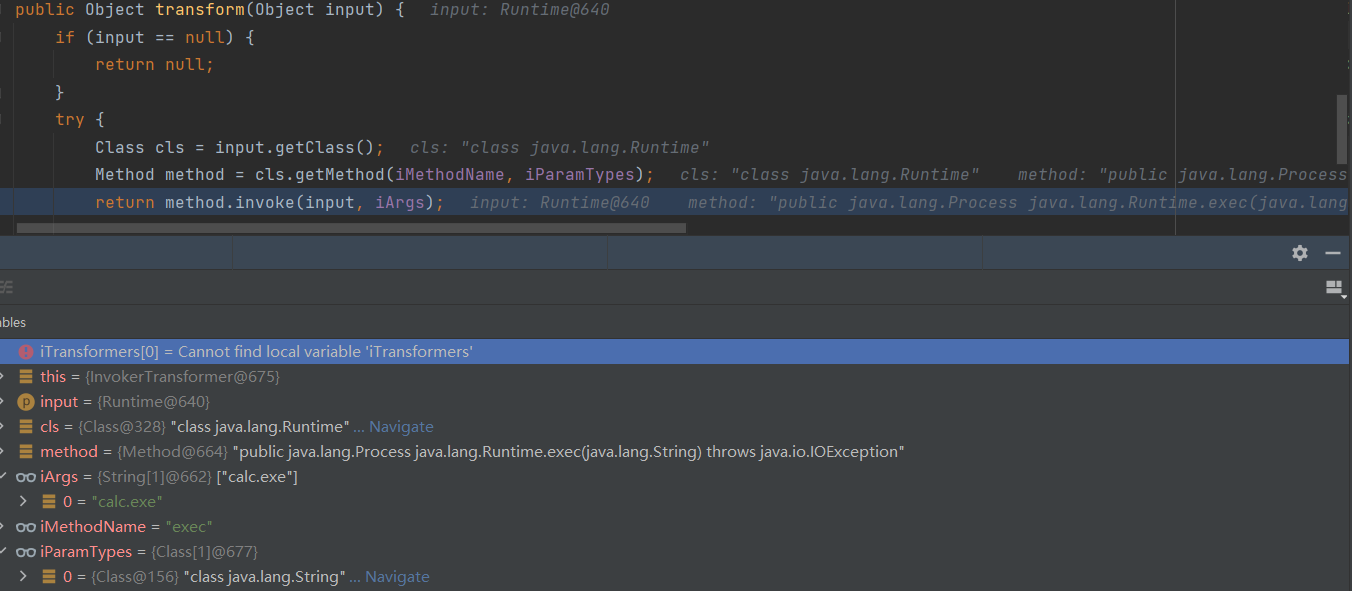Select the Variables panel tab label
Image resolution: width=1352 pixels, height=591 pixels.
12,322
